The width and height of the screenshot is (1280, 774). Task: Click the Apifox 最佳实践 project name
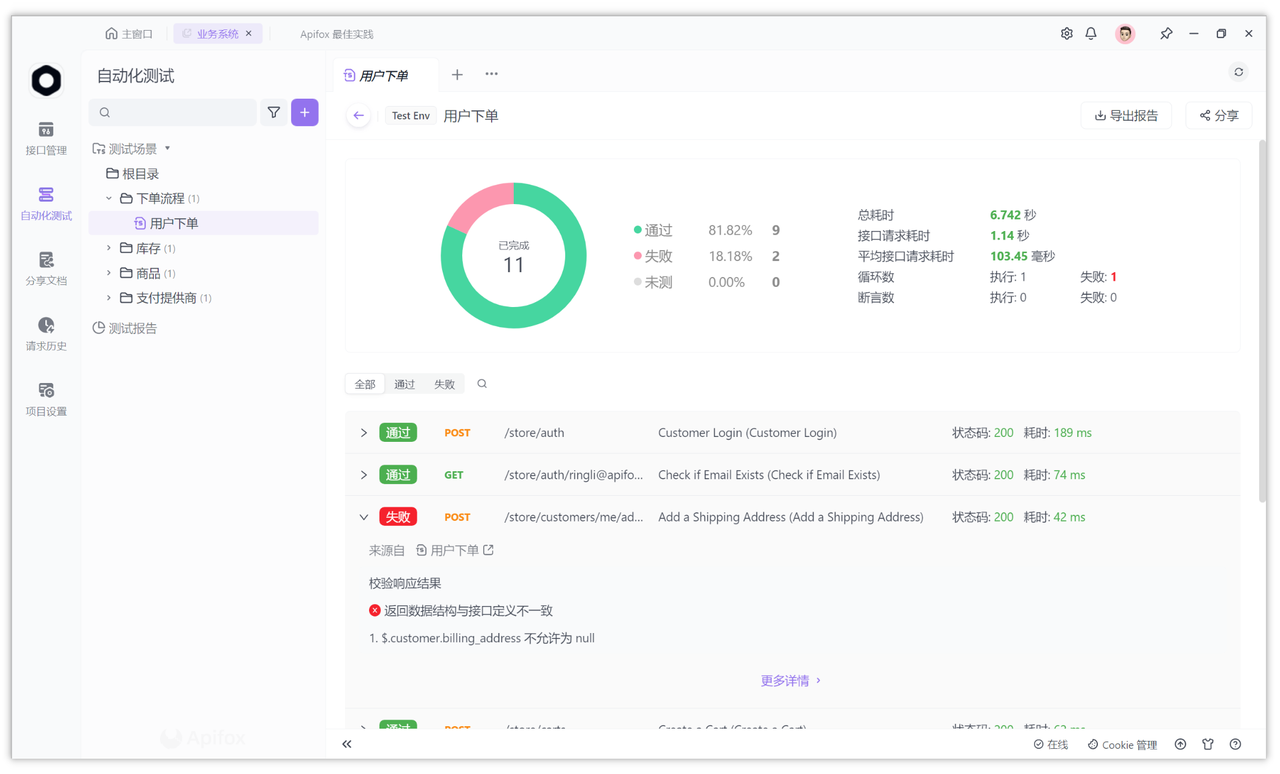click(x=336, y=34)
